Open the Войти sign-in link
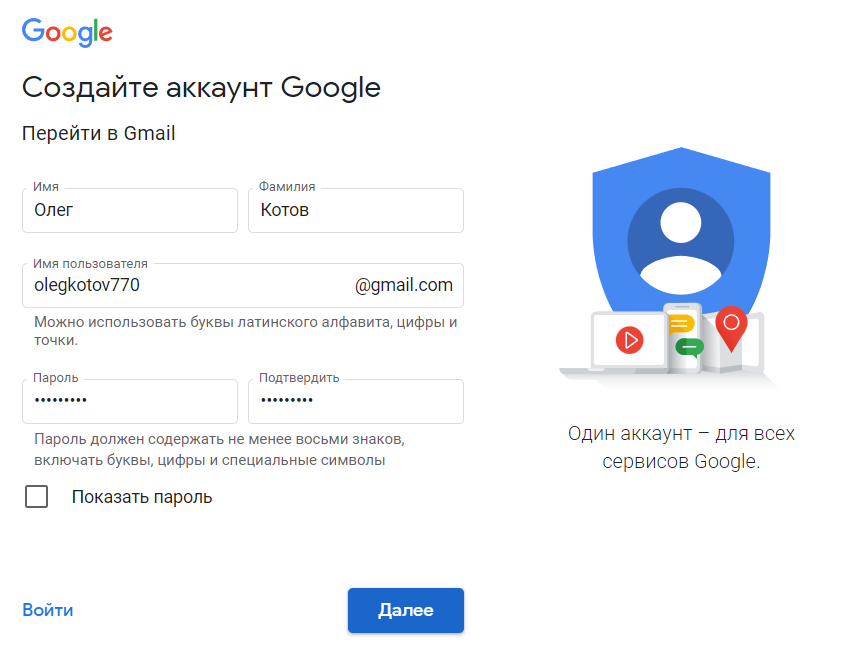The image size is (846, 668). (47, 610)
